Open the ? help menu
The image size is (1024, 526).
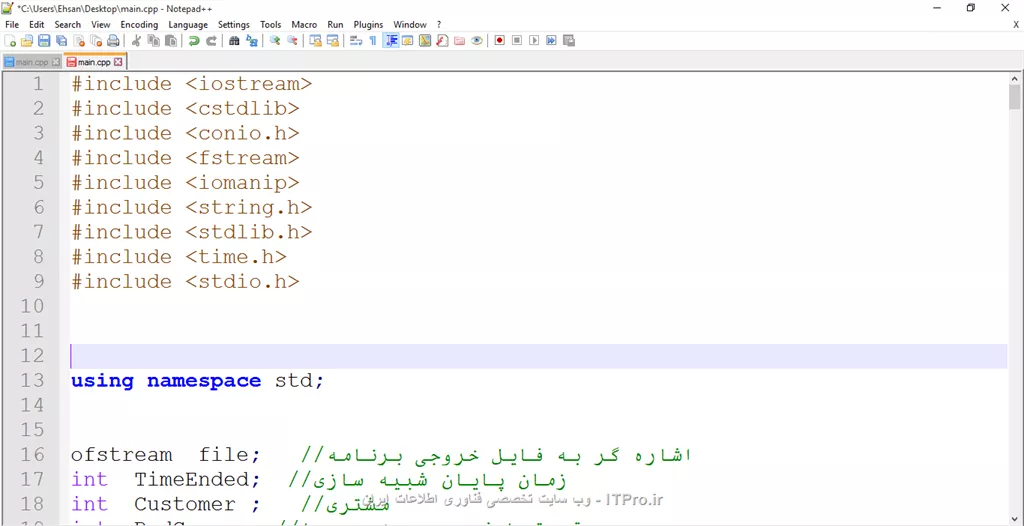coord(439,25)
